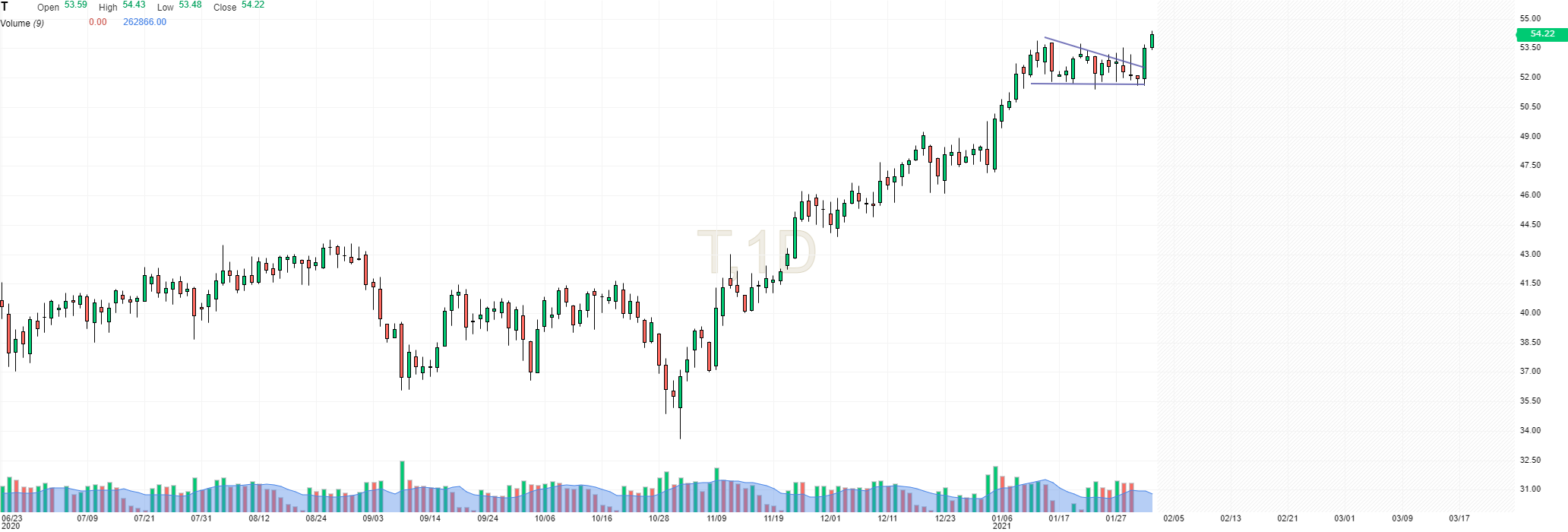
Task: Select the last green candle at right
Action: 1152,41
